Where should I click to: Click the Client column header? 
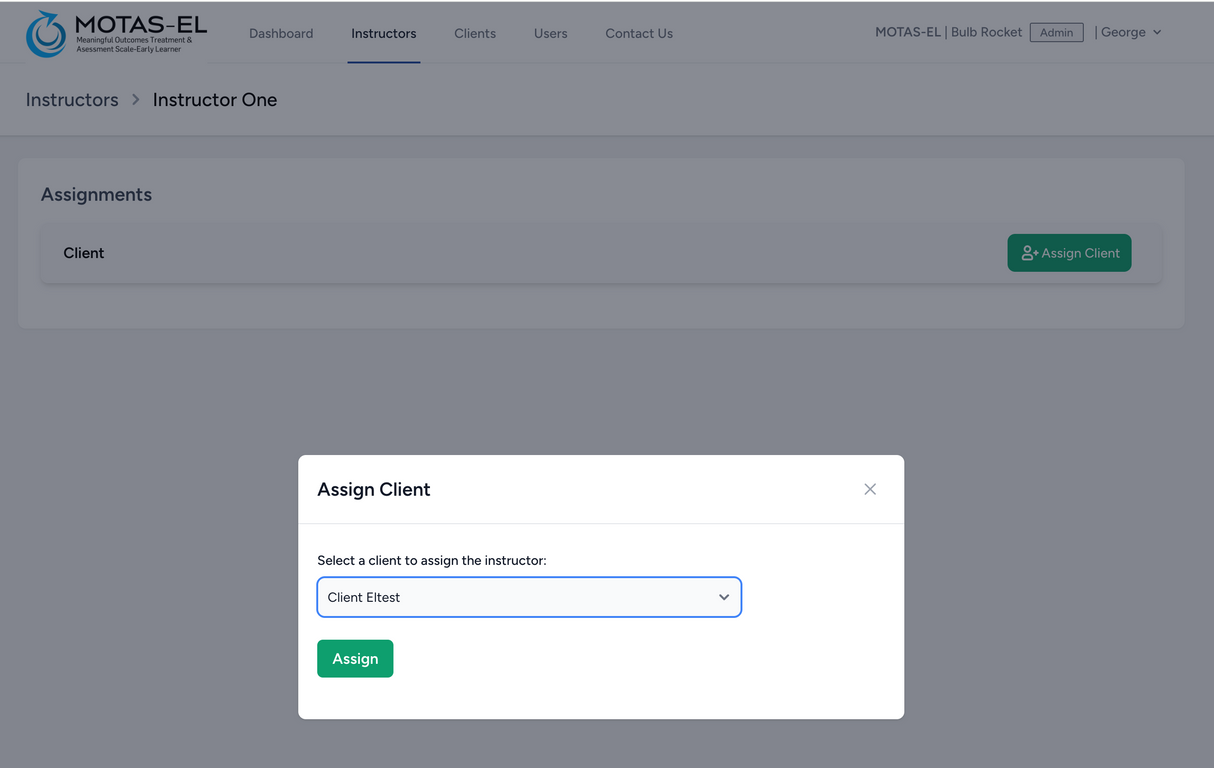[84, 253]
